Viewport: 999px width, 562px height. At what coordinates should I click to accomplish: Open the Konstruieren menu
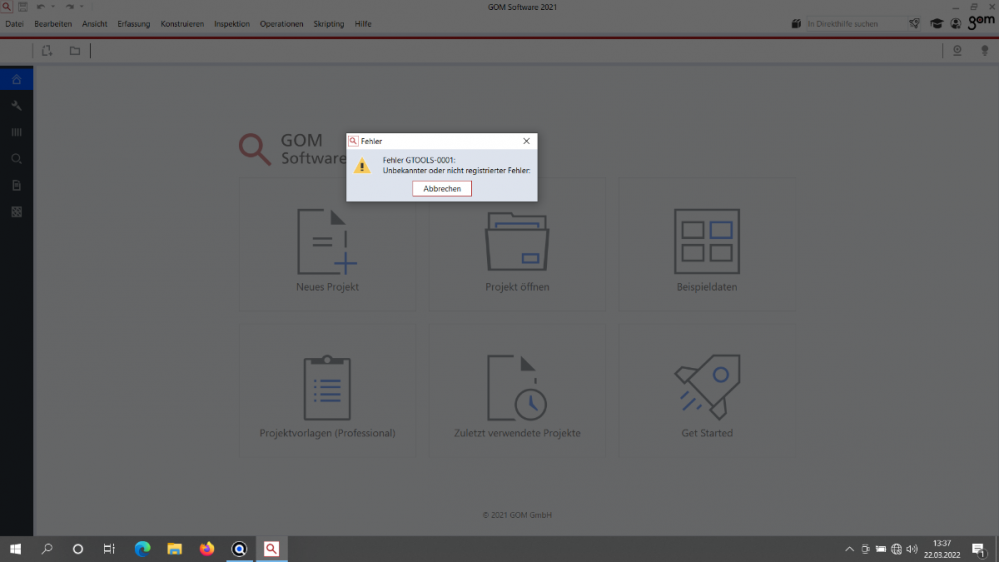click(182, 24)
